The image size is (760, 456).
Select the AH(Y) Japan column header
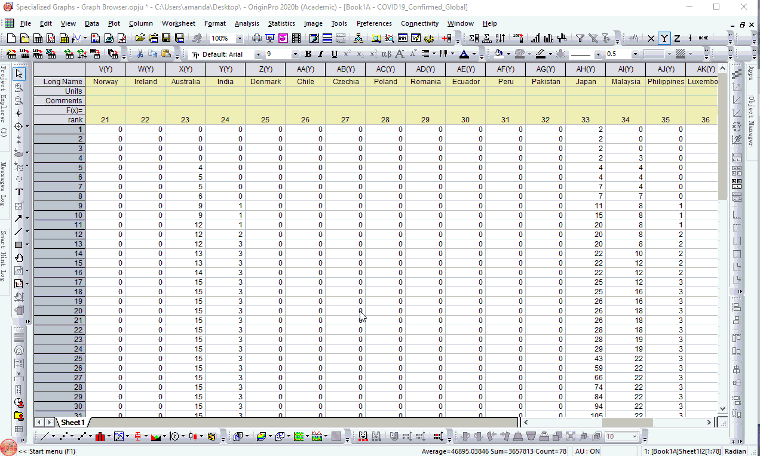coord(586,69)
